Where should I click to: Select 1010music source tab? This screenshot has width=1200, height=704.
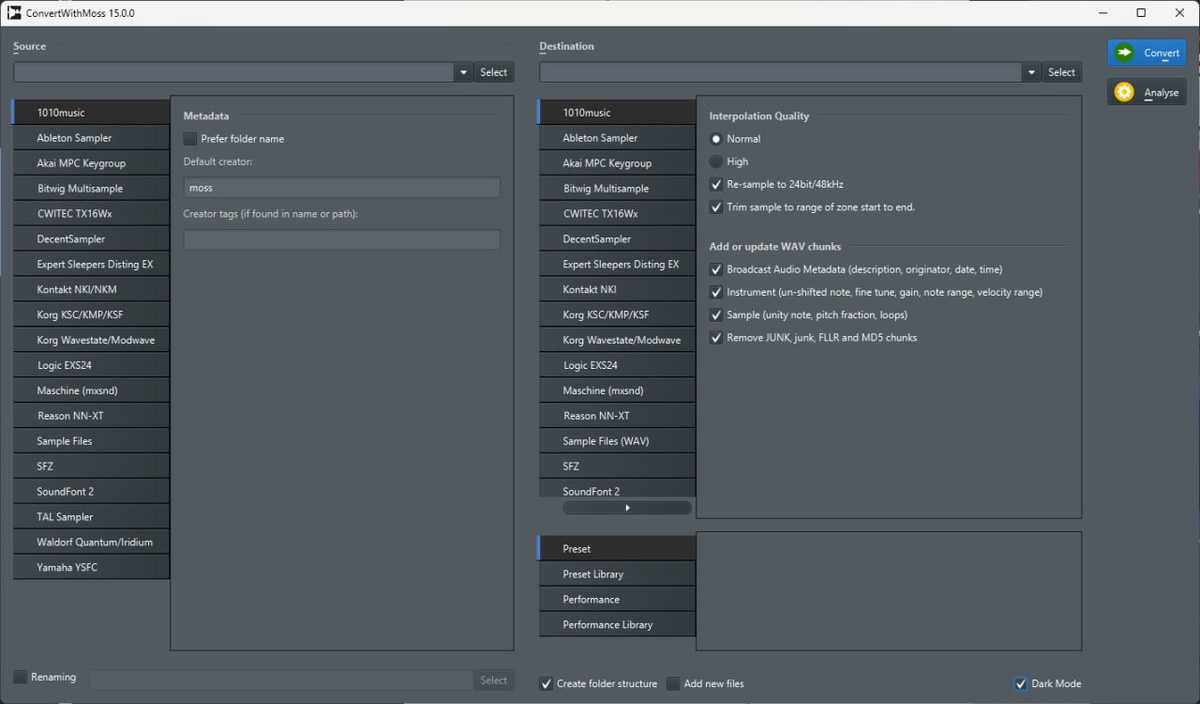click(92, 112)
